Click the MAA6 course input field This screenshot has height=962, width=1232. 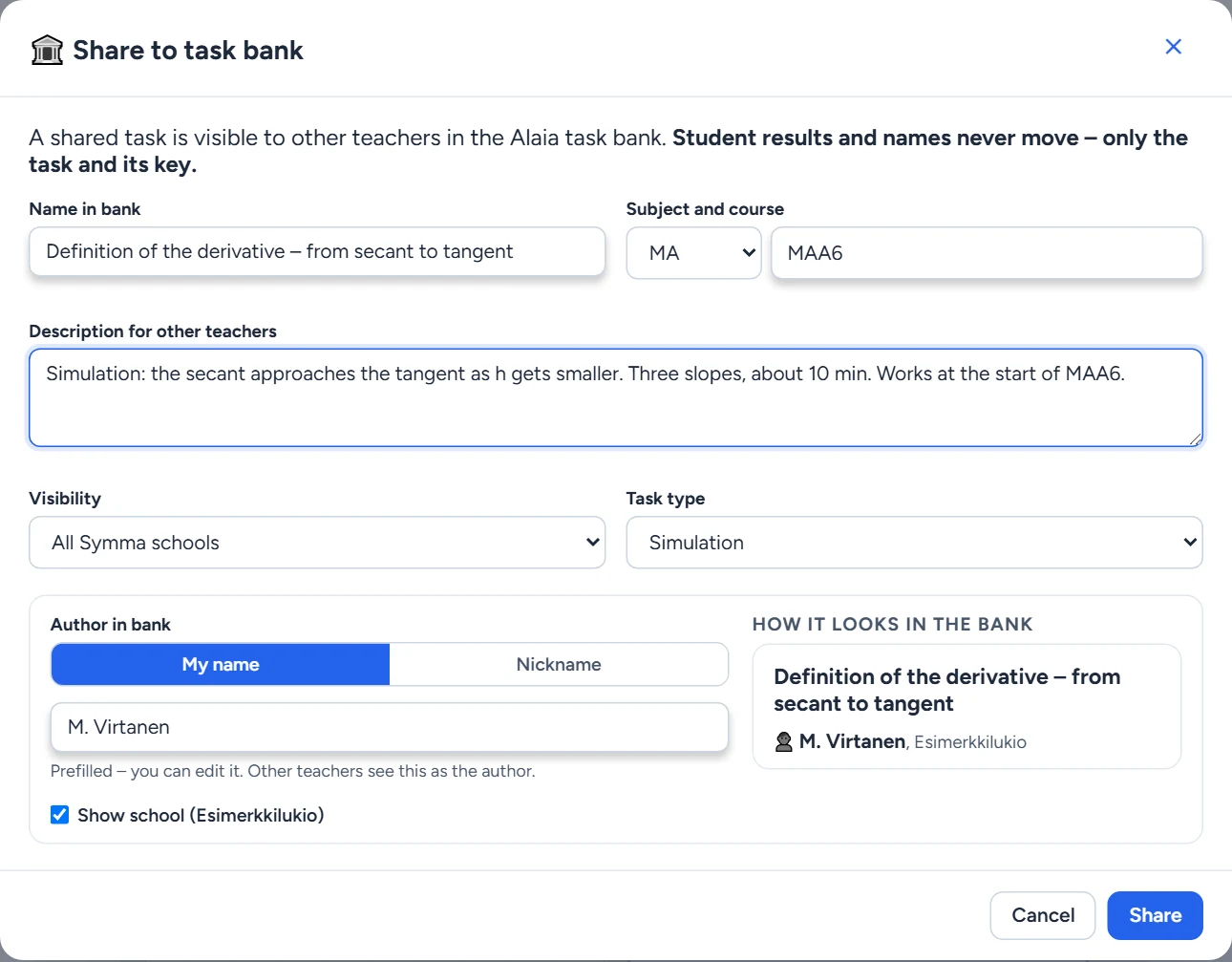pyautogui.click(x=987, y=253)
